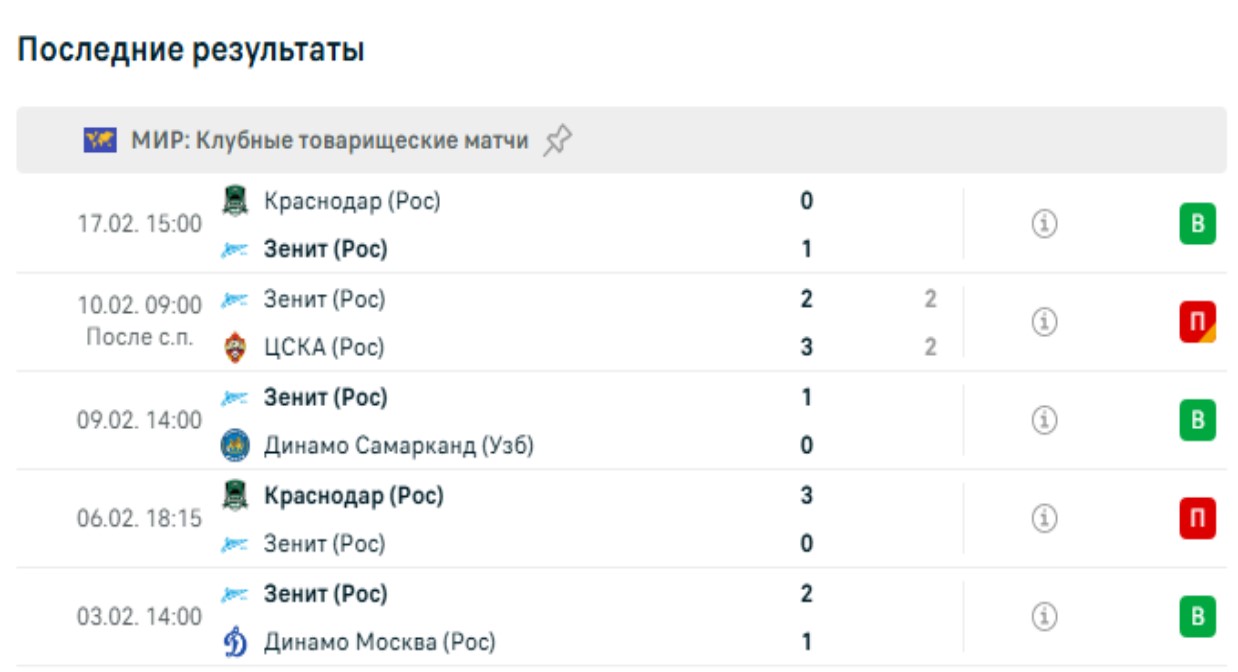The image size is (1238, 672).
Task: Select the 09.02. 14:00 match row time
Action: point(140,421)
